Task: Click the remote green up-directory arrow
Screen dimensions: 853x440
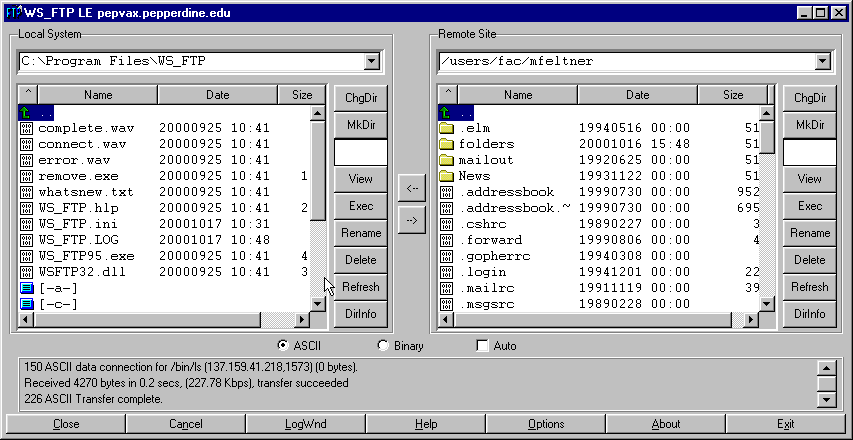Action: pyautogui.click(x=445, y=113)
